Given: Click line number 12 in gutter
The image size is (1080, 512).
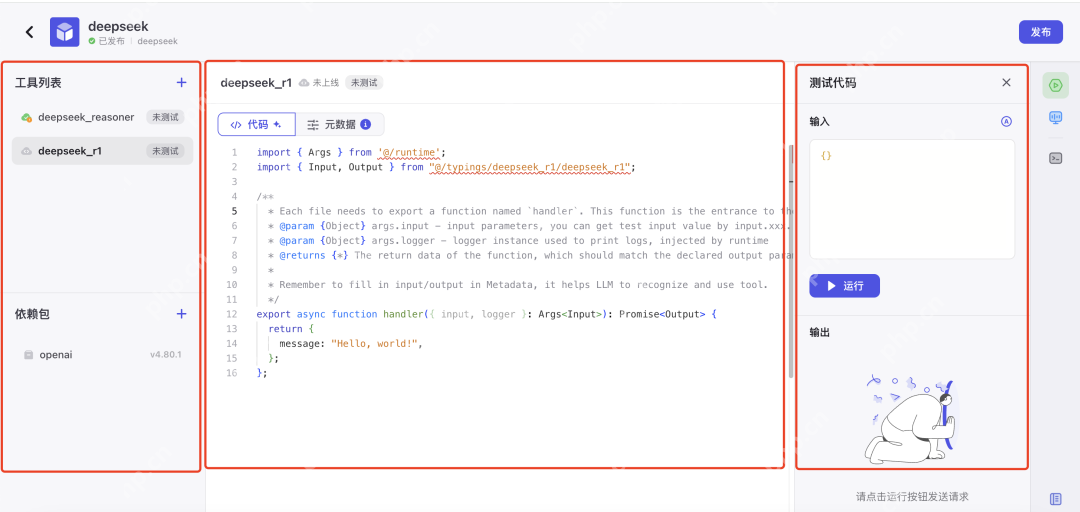Looking at the screenshot, I should pos(231,314).
